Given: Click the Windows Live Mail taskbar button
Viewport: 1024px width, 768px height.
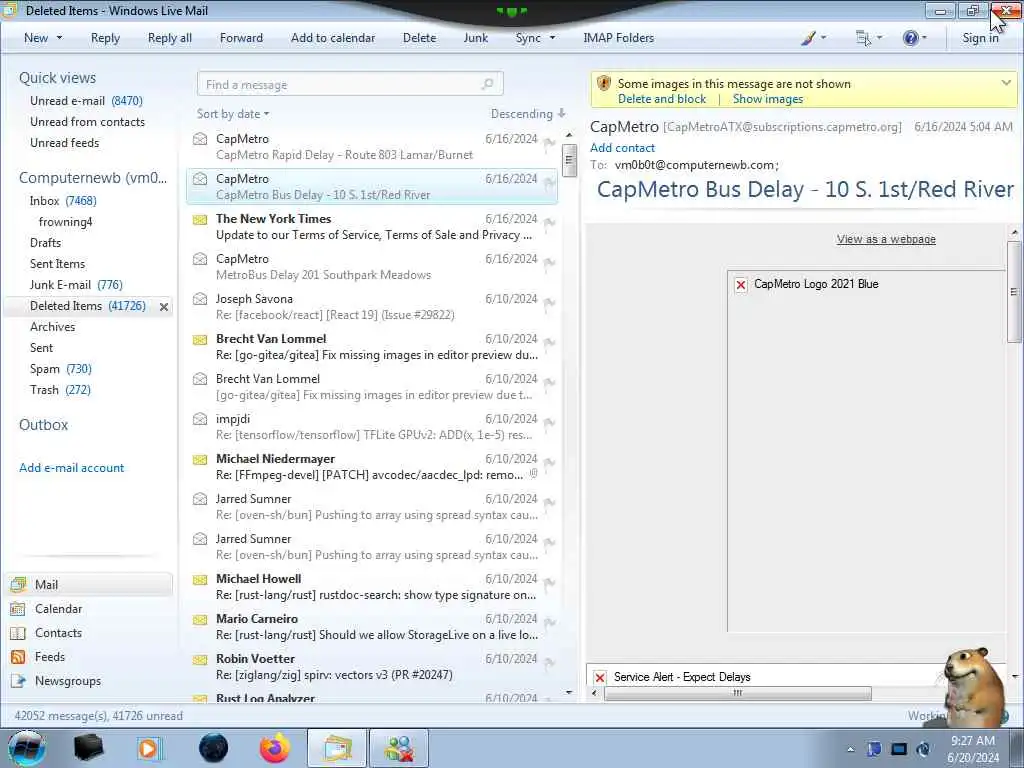Looking at the screenshot, I should coord(336,748).
